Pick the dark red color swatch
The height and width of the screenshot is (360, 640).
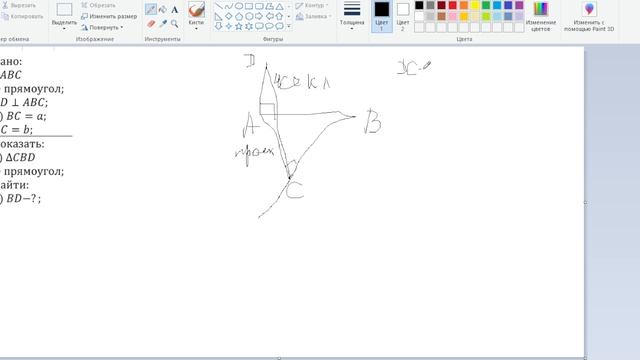(x=441, y=5)
